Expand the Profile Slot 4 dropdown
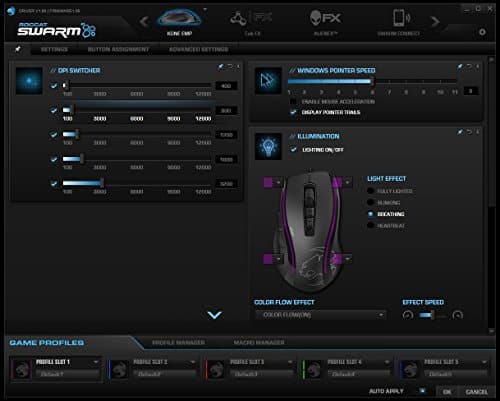Image resolution: width=500 pixels, height=401 pixels. point(387,362)
